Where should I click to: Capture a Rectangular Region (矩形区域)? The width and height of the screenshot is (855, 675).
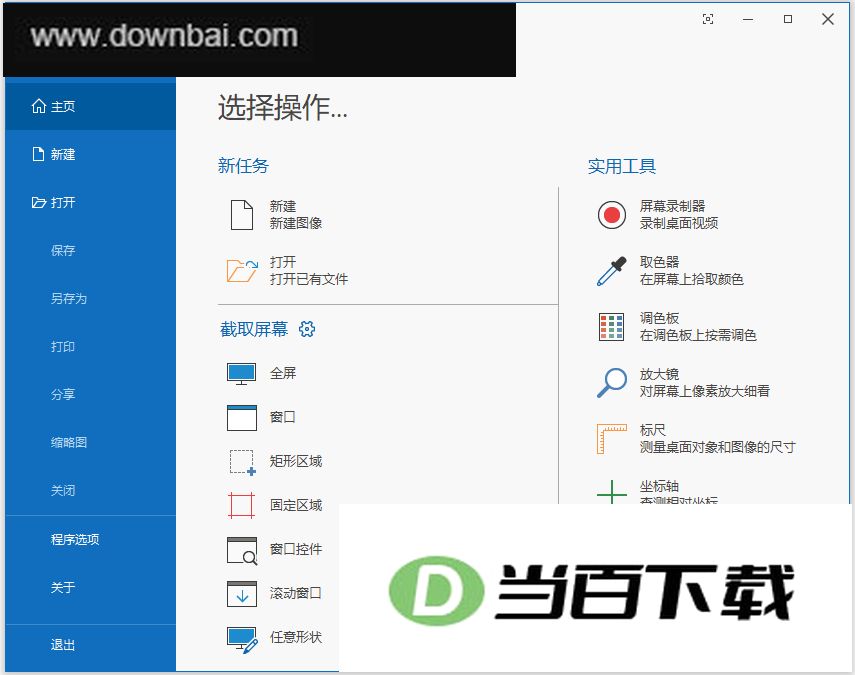point(274,462)
